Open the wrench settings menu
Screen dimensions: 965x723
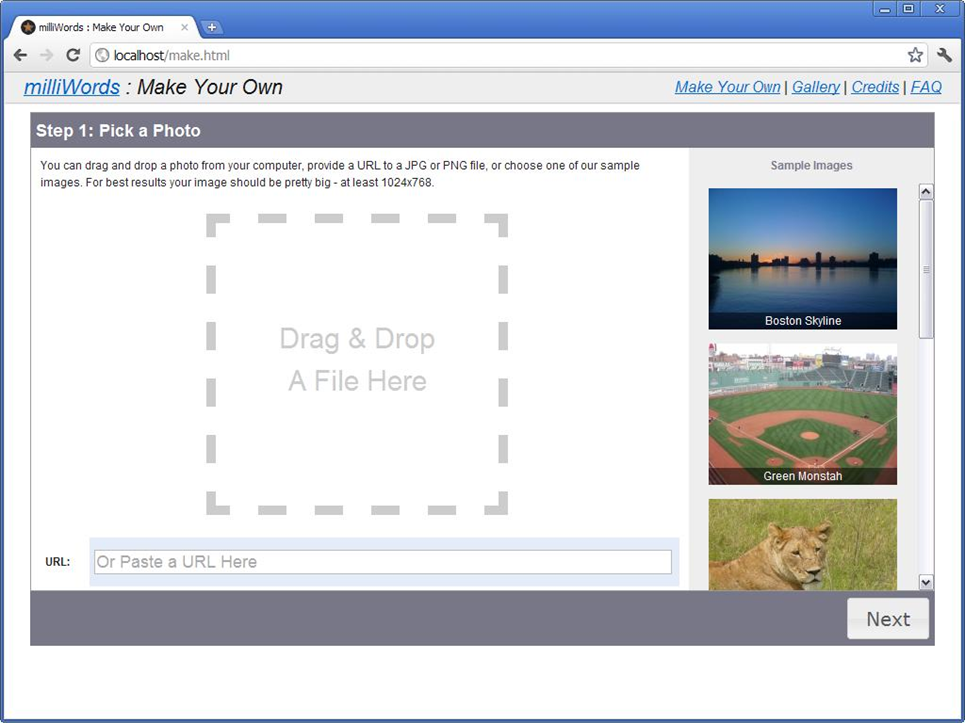[945, 55]
